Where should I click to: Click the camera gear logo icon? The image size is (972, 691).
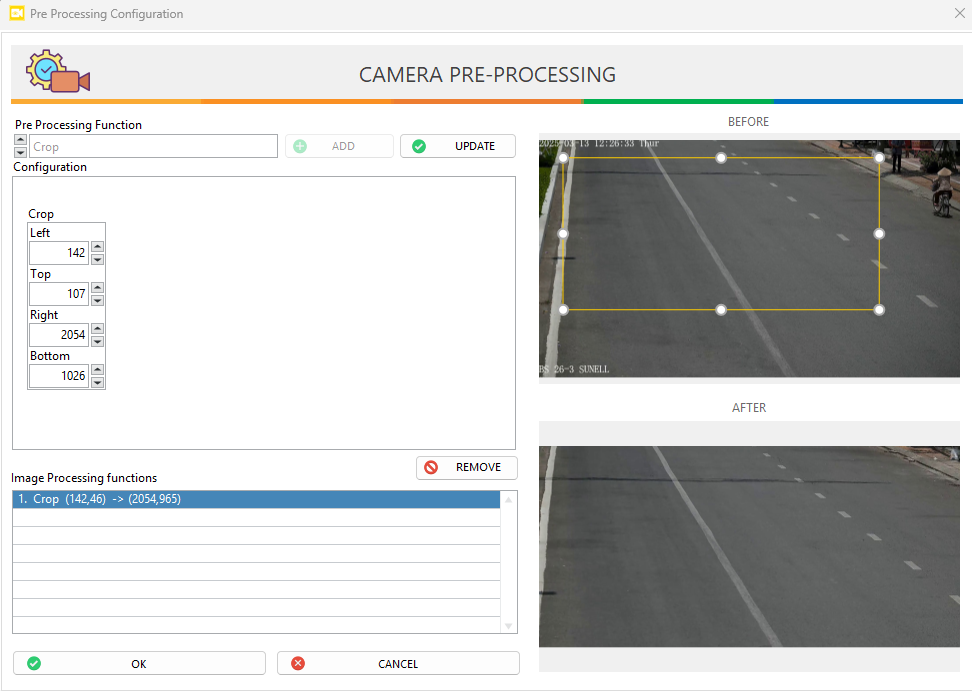[58, 72]
